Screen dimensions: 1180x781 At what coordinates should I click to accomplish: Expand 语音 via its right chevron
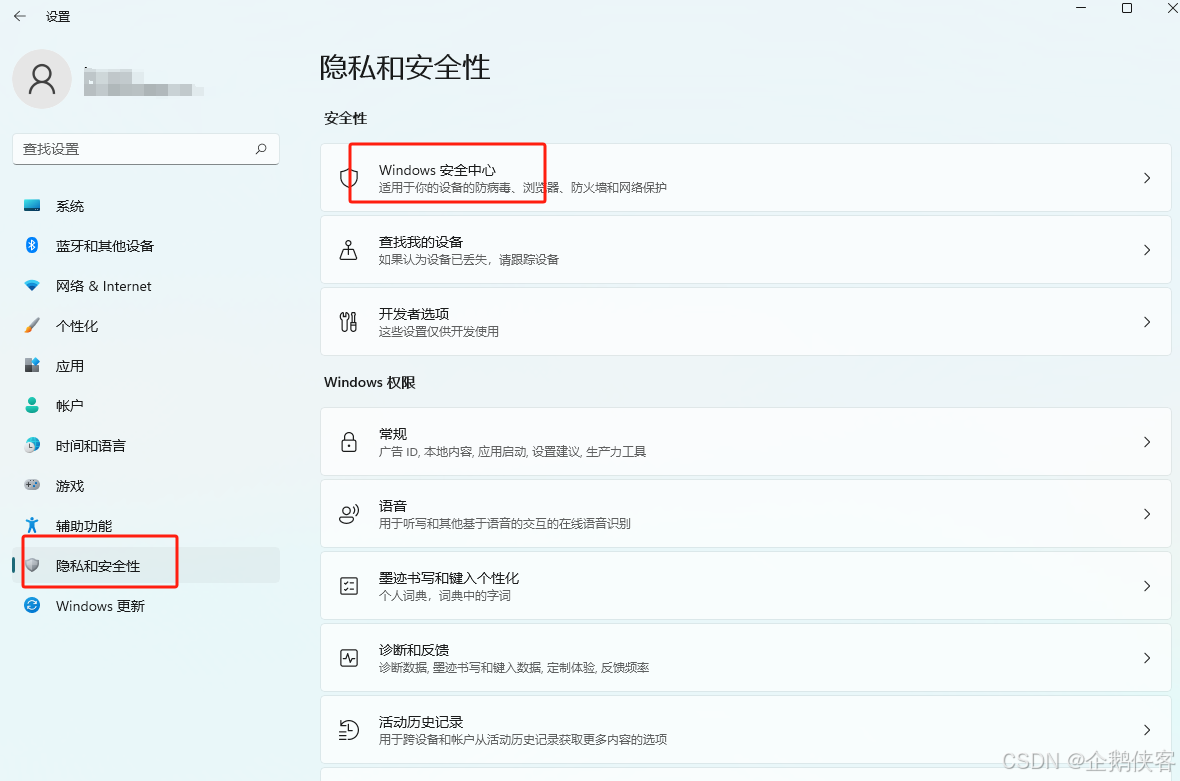(1147, 514)
